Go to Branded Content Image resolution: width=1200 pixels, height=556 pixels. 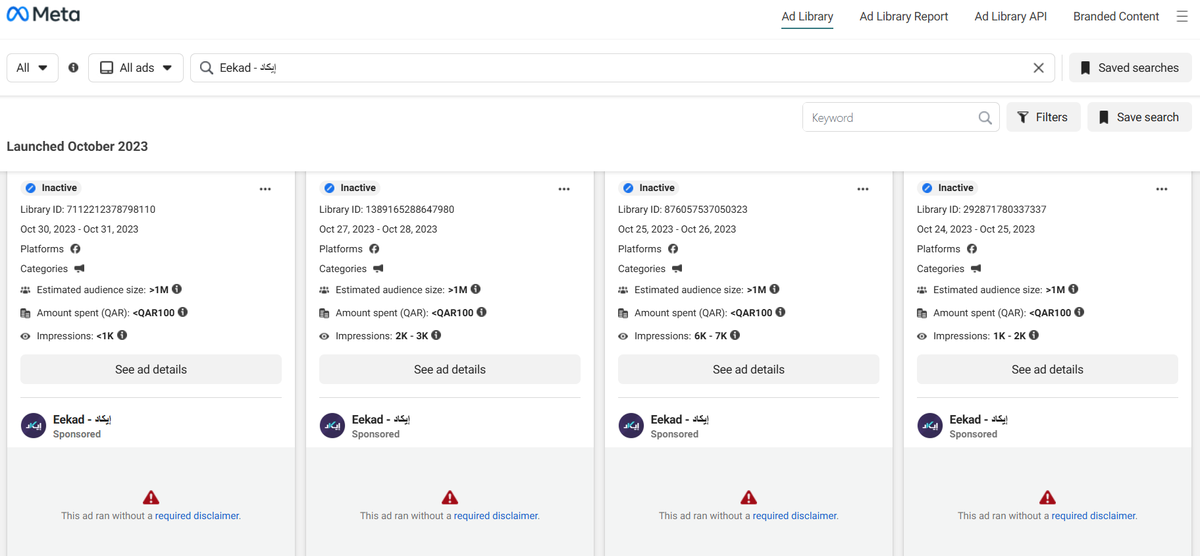click(x=1116, y=16)
